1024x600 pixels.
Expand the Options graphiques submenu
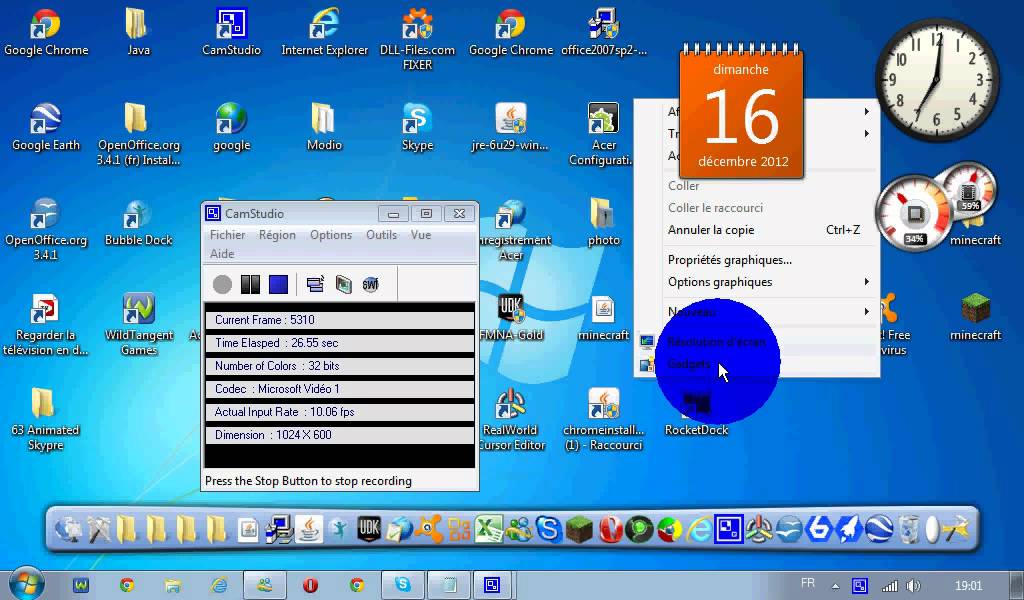coord(757,282)
